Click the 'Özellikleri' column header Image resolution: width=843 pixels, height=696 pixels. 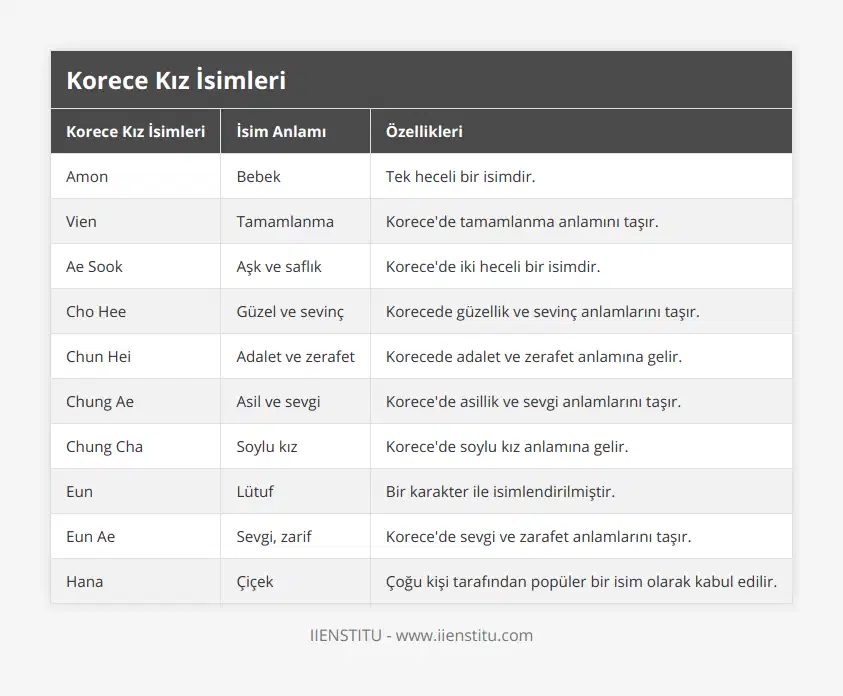pyautogui.click(x=424, y=131)
